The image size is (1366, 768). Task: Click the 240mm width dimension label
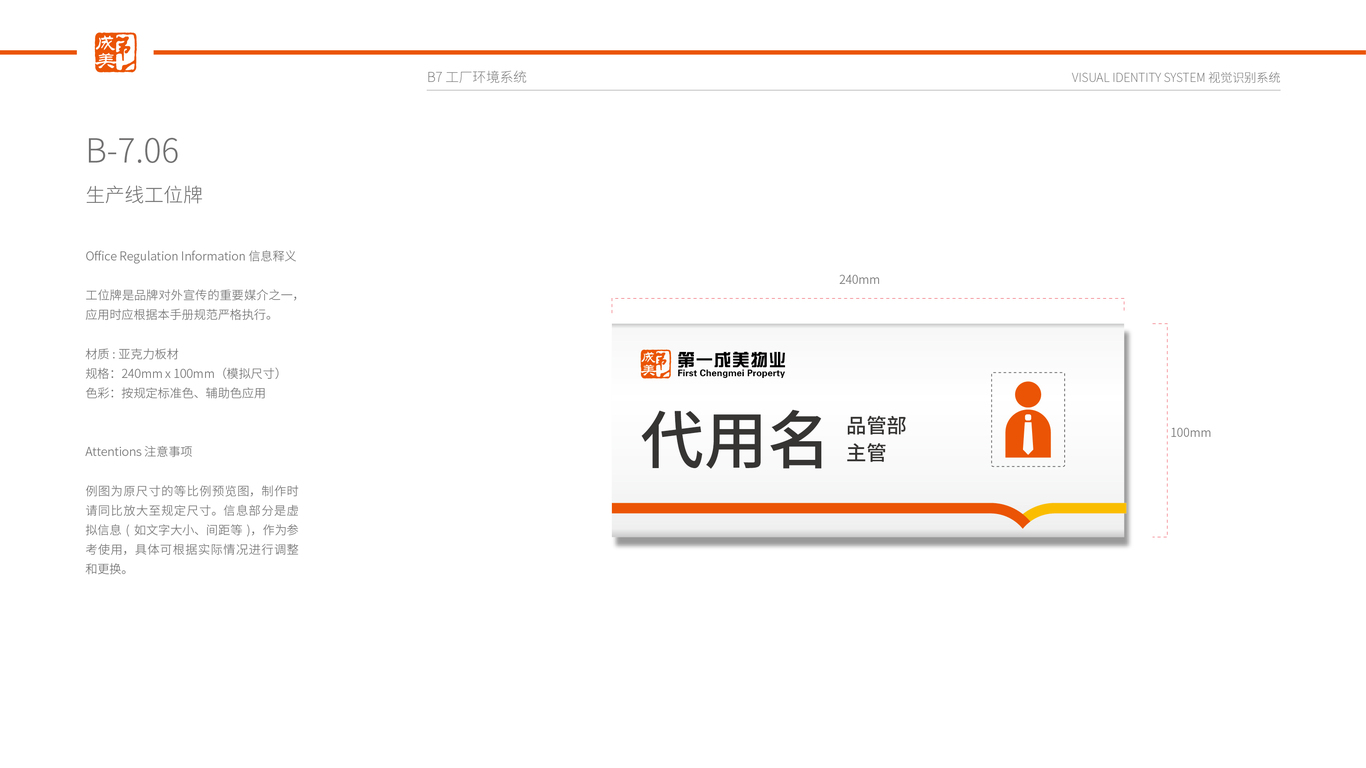(x=859, y=280)
